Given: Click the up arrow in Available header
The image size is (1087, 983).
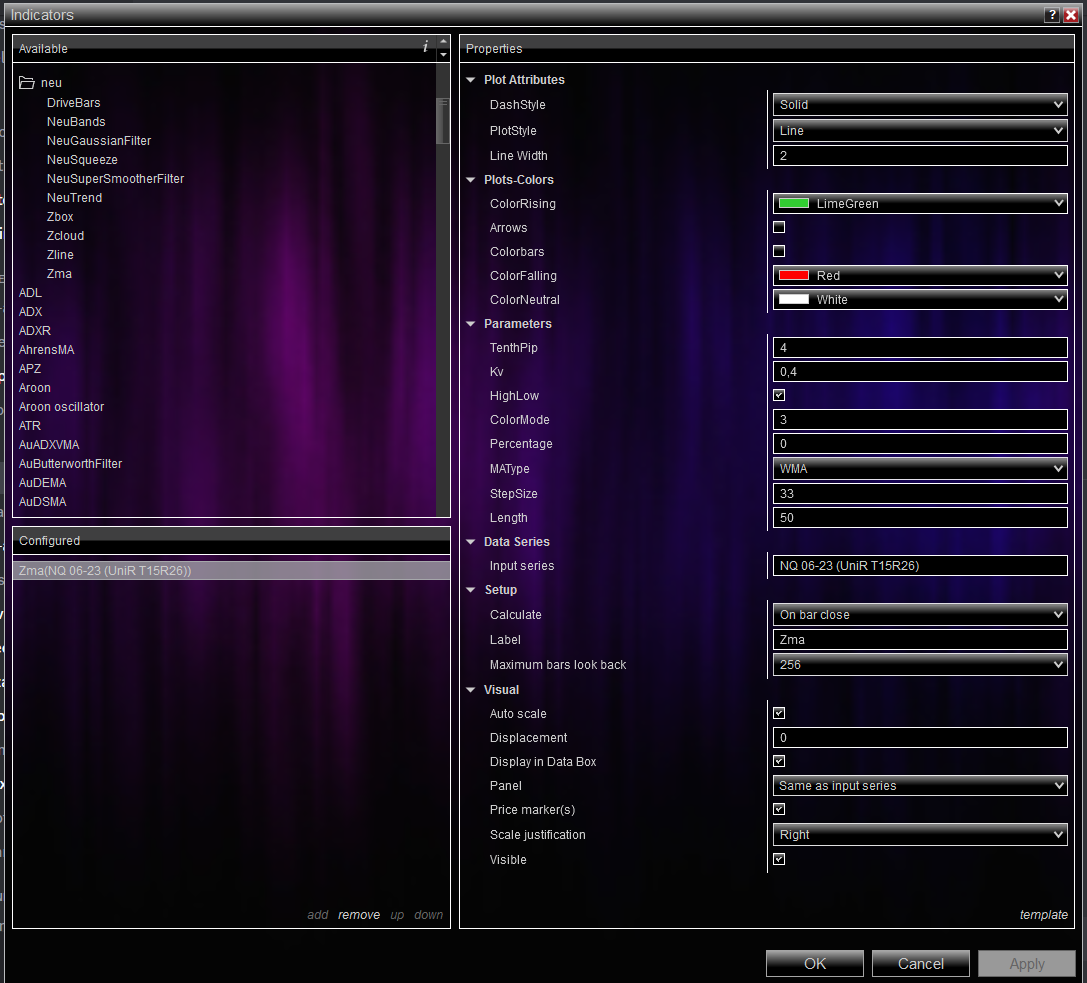Looking at the screenshot, I should [x=444, y=42].
